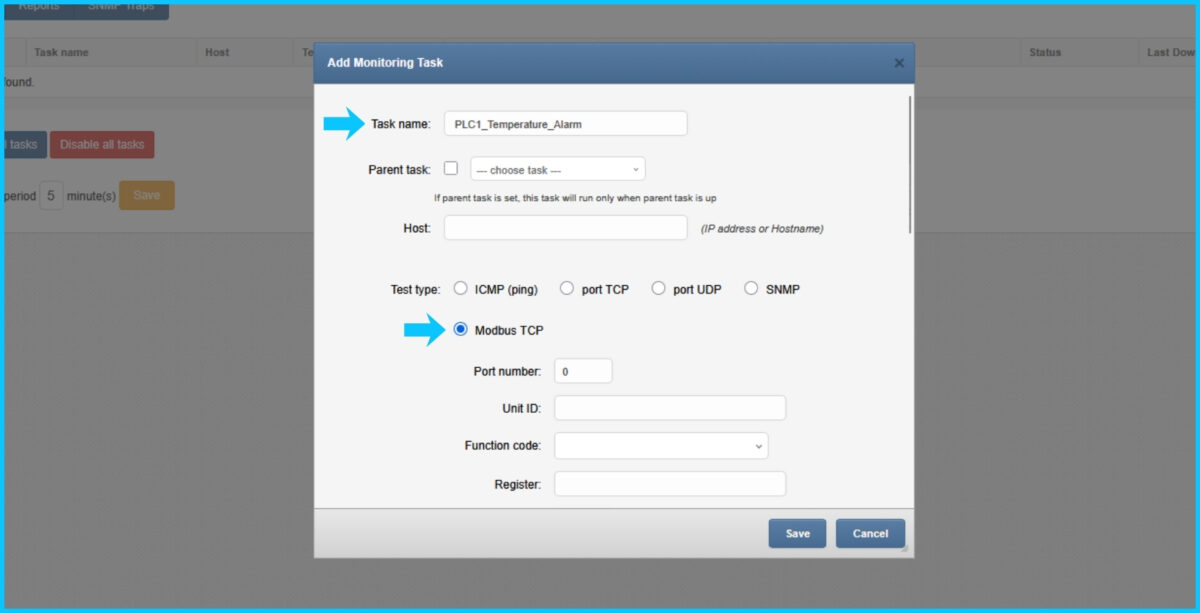
Task: Click the Register input field
Action: 669,484
